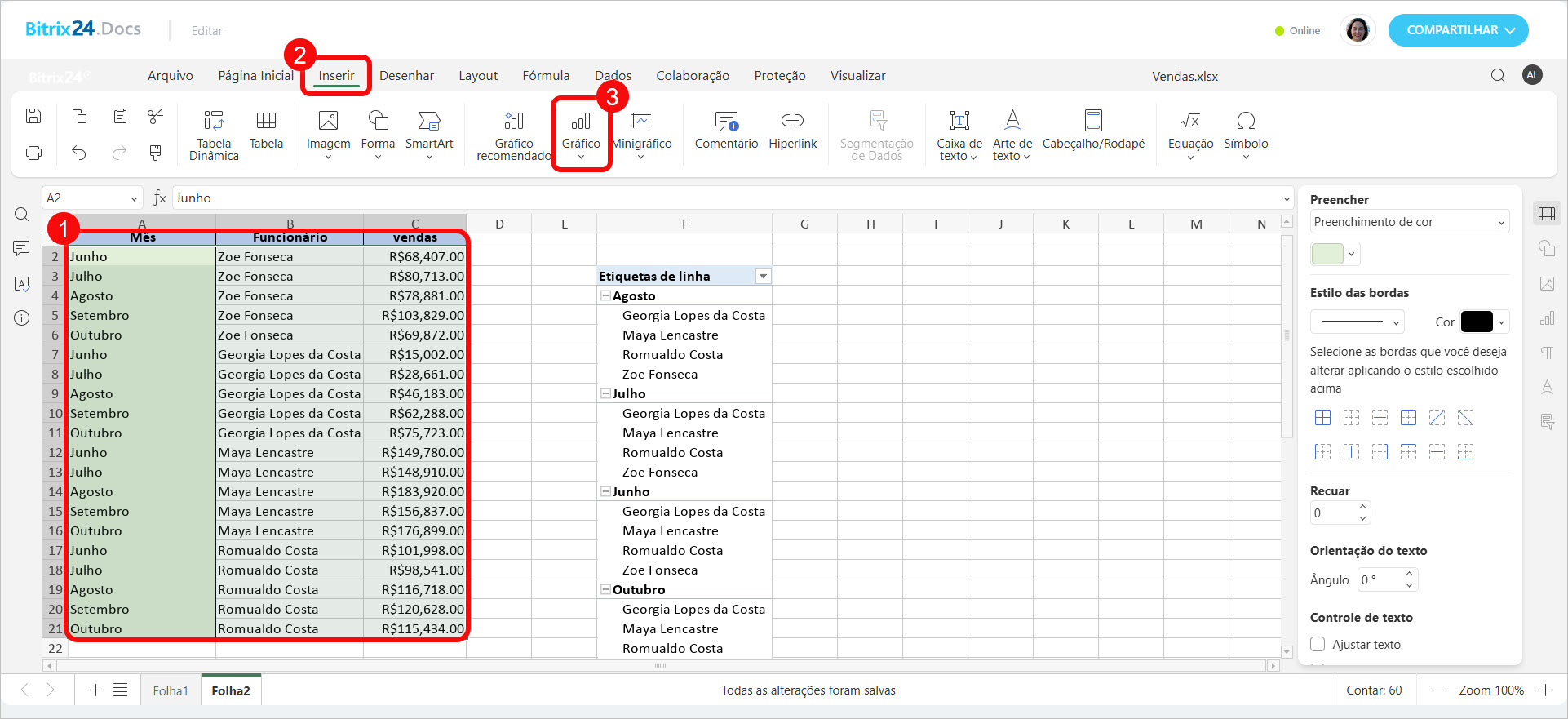The height and width of the screenshot is (719, 1568).
Task: Add a Comentário from the ribbon
Action: [726, 122]
